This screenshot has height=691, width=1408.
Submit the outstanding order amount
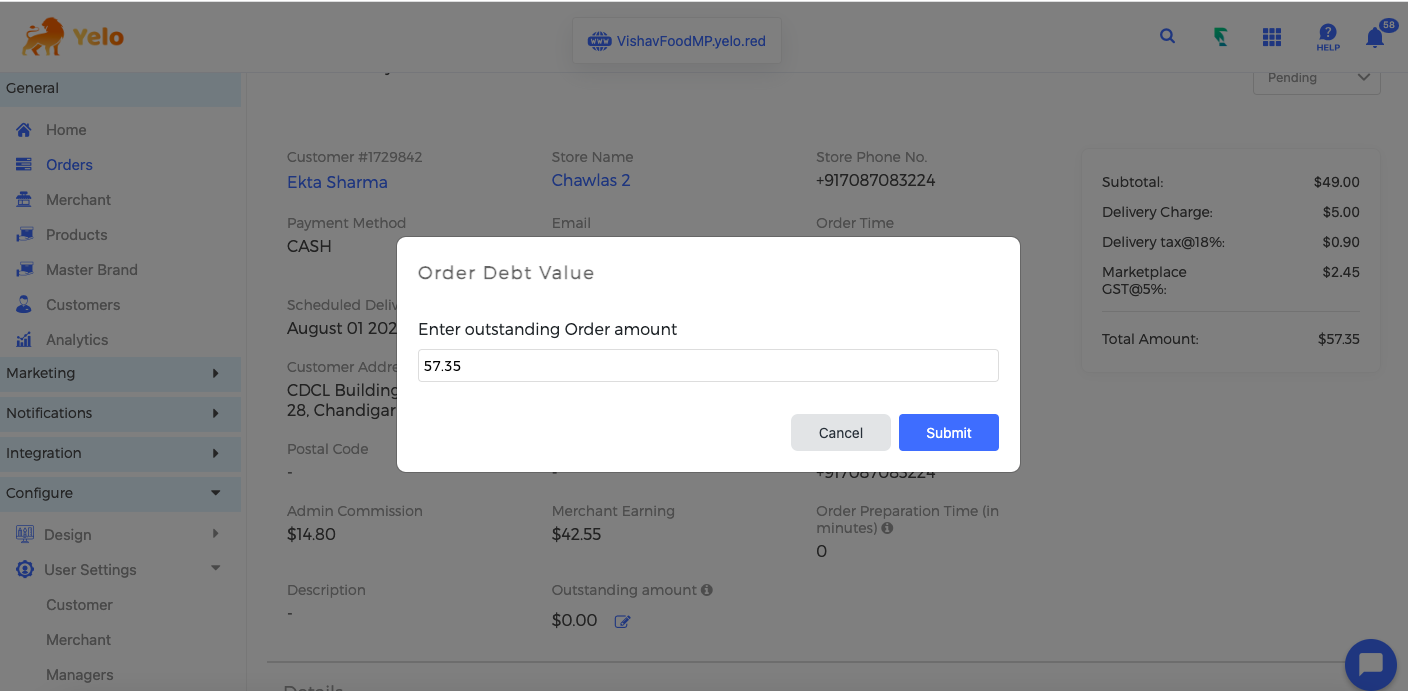[x=948, y=433]
